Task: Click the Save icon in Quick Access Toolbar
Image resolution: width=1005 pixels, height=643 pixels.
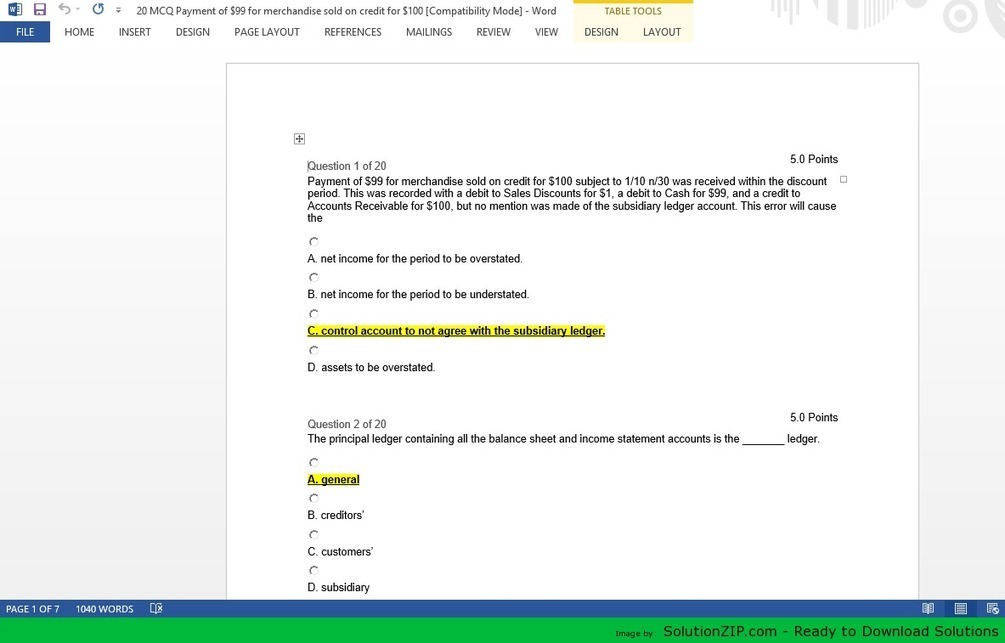Action: [x=40, y=10]
